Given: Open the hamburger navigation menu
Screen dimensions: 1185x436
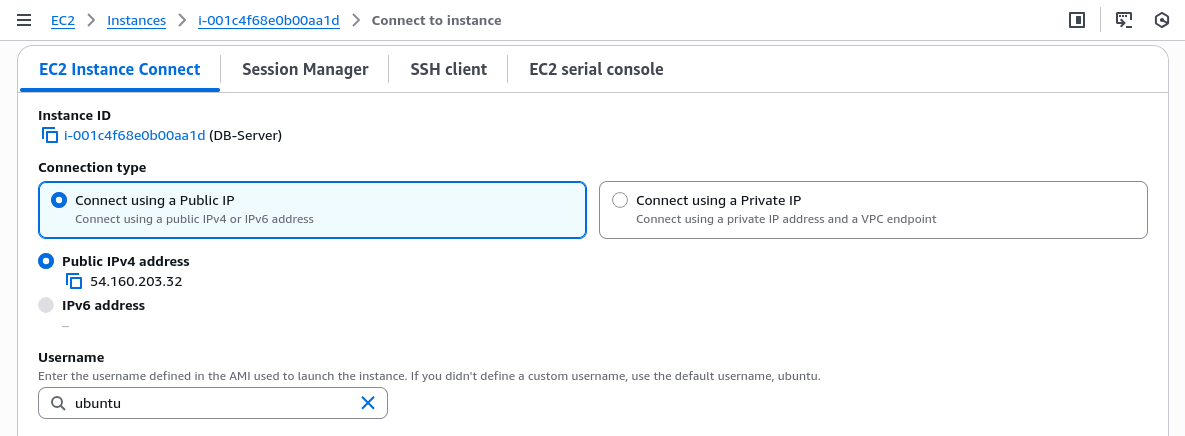Looking at the screenshot, I should pyautogui.click(x=24, y=20).
